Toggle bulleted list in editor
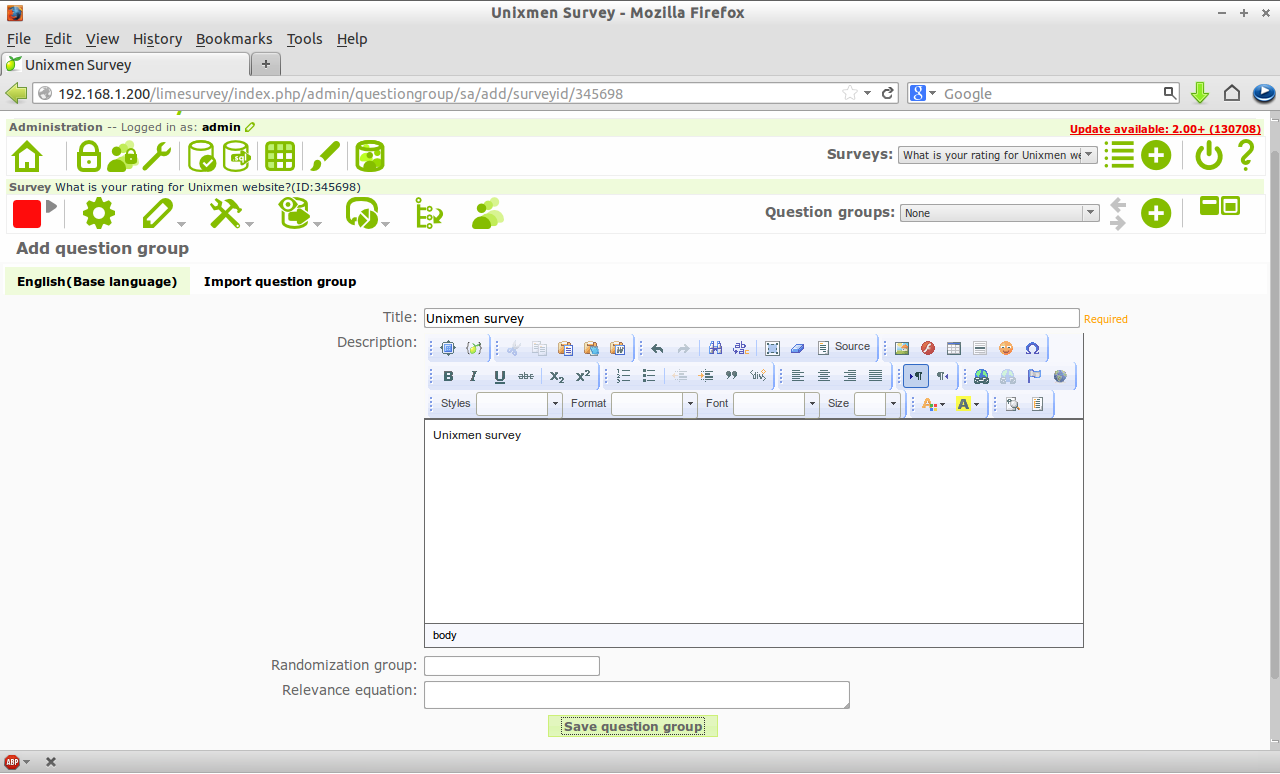This screenshot has height=774, width=1280. coord(649,376)
